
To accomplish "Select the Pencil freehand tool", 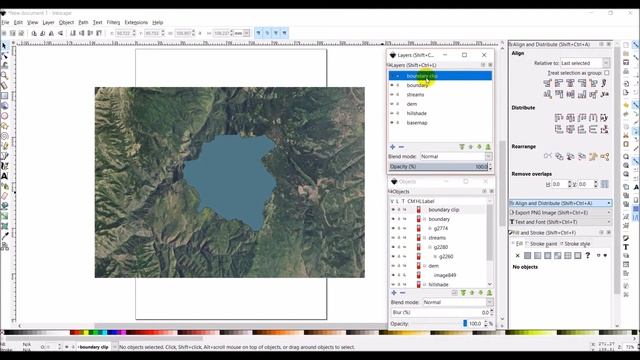I will (4, 146).
